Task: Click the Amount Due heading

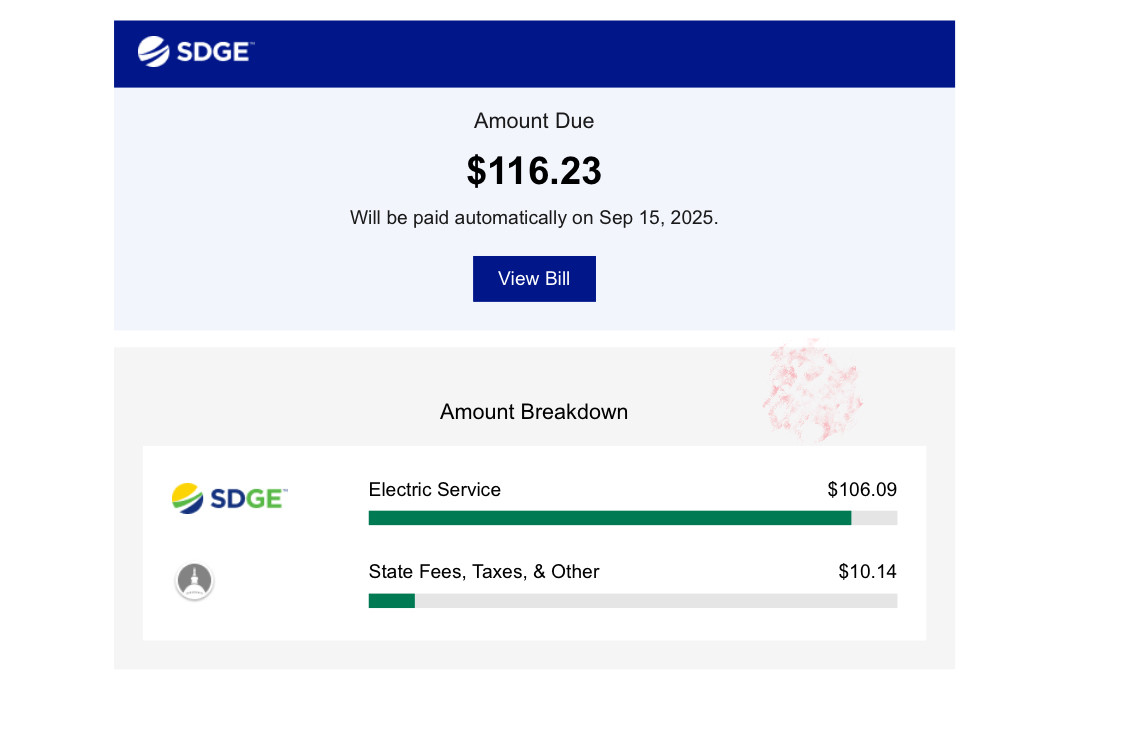Action: [534, 121]
